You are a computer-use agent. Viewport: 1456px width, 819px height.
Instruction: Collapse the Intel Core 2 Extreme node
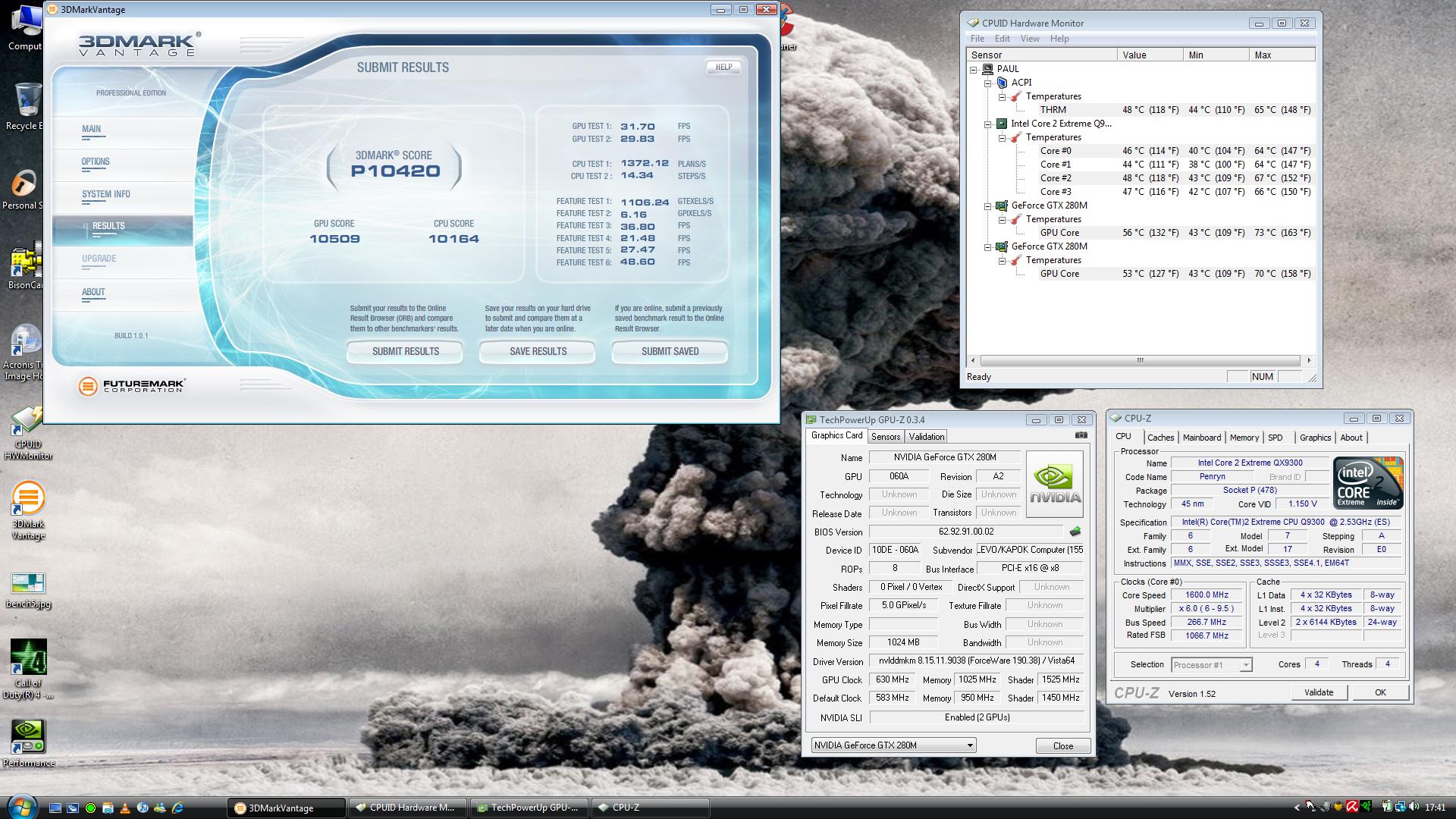(987, 124)
